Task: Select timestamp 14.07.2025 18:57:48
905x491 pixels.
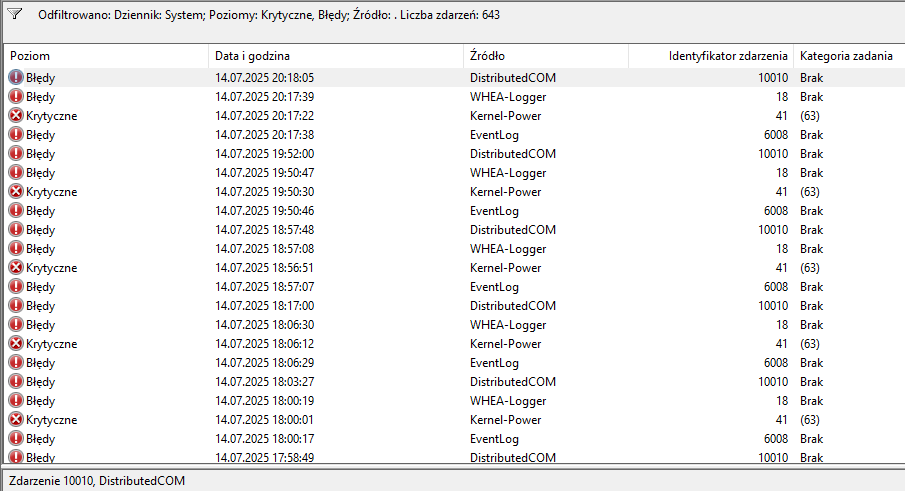Action: click(264, 230)
